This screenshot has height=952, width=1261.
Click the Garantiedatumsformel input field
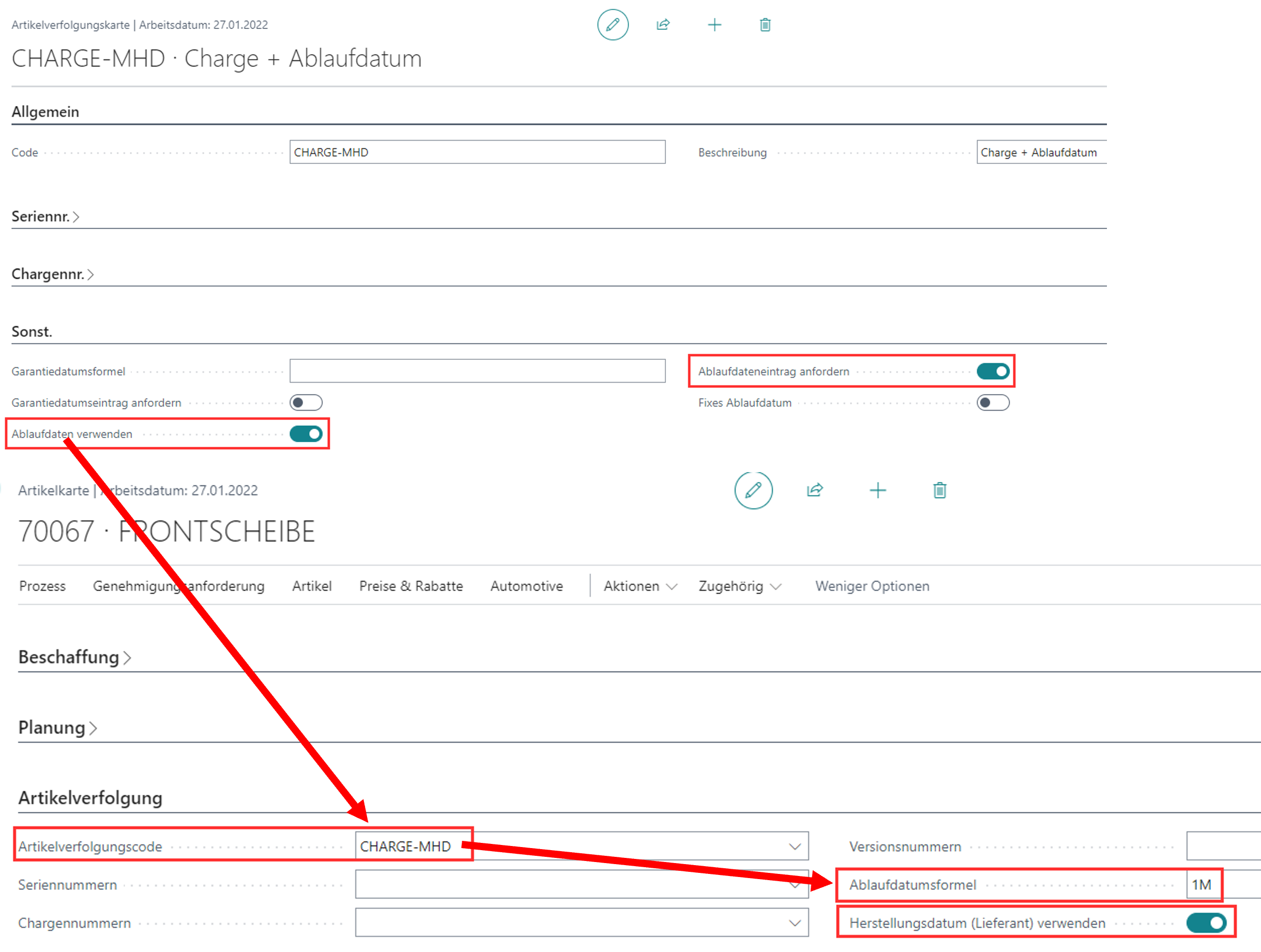point(477,371)
